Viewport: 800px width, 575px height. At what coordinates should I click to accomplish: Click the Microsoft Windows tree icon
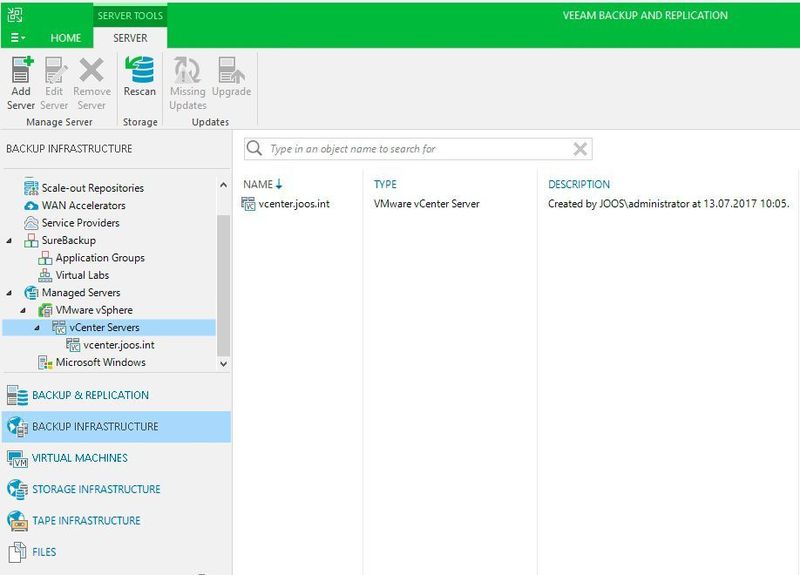[45, 363]
